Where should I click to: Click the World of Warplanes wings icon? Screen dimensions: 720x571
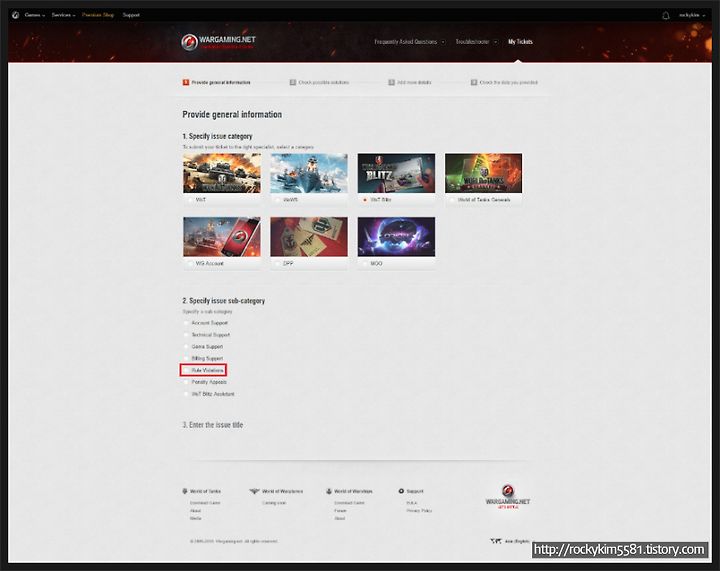pos(254,491)
